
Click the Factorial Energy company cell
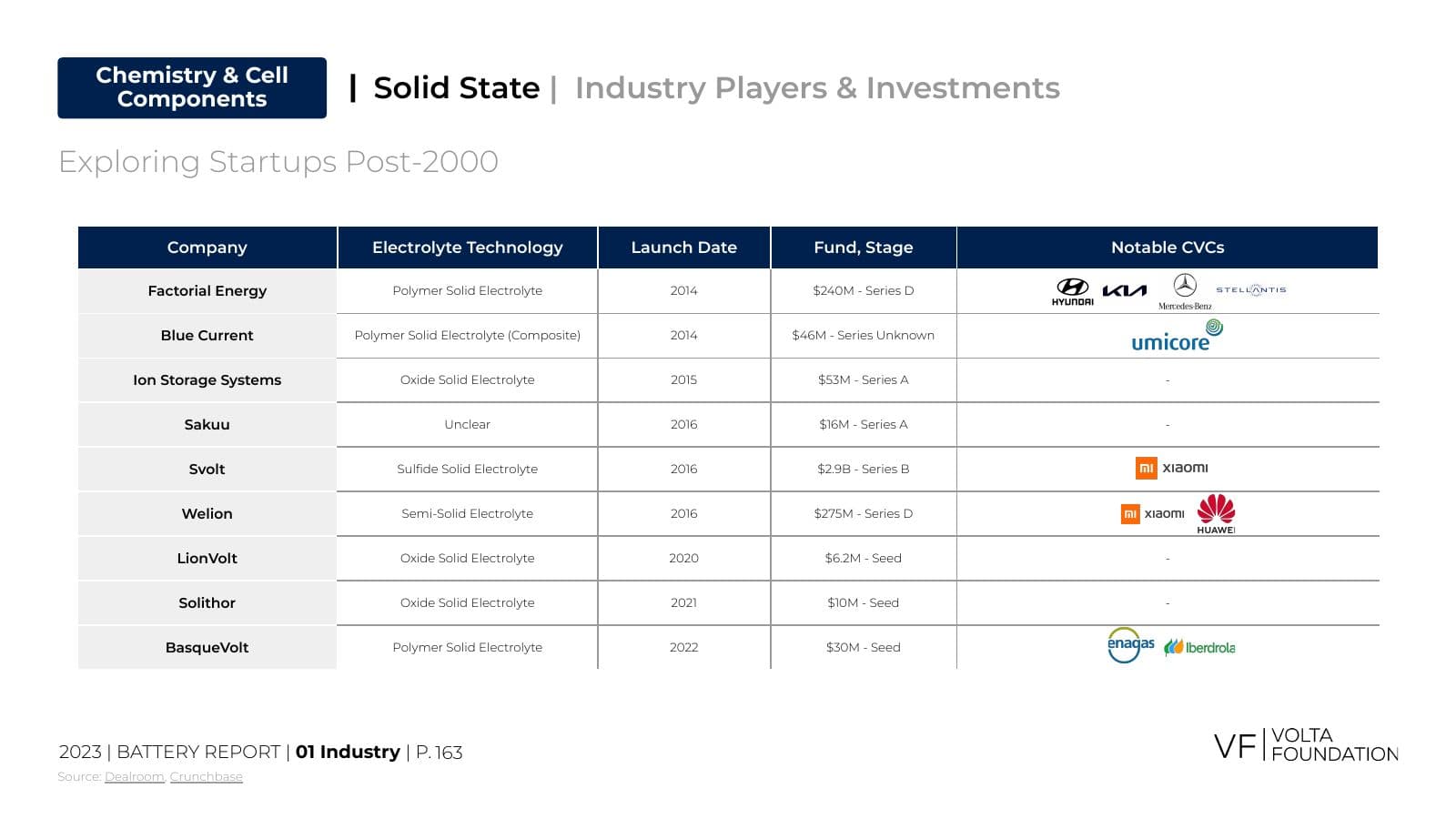coord(207,291)
